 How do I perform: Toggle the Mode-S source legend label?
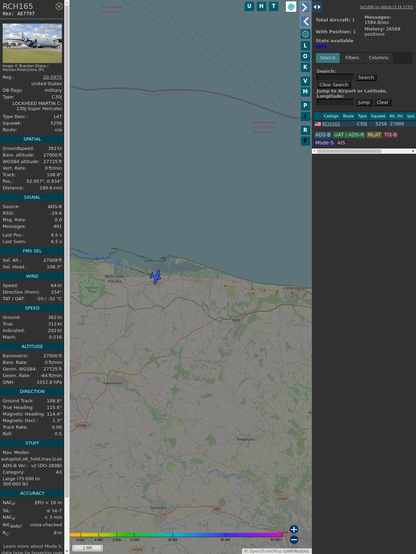pyautogui.click(x=324, y=143)
